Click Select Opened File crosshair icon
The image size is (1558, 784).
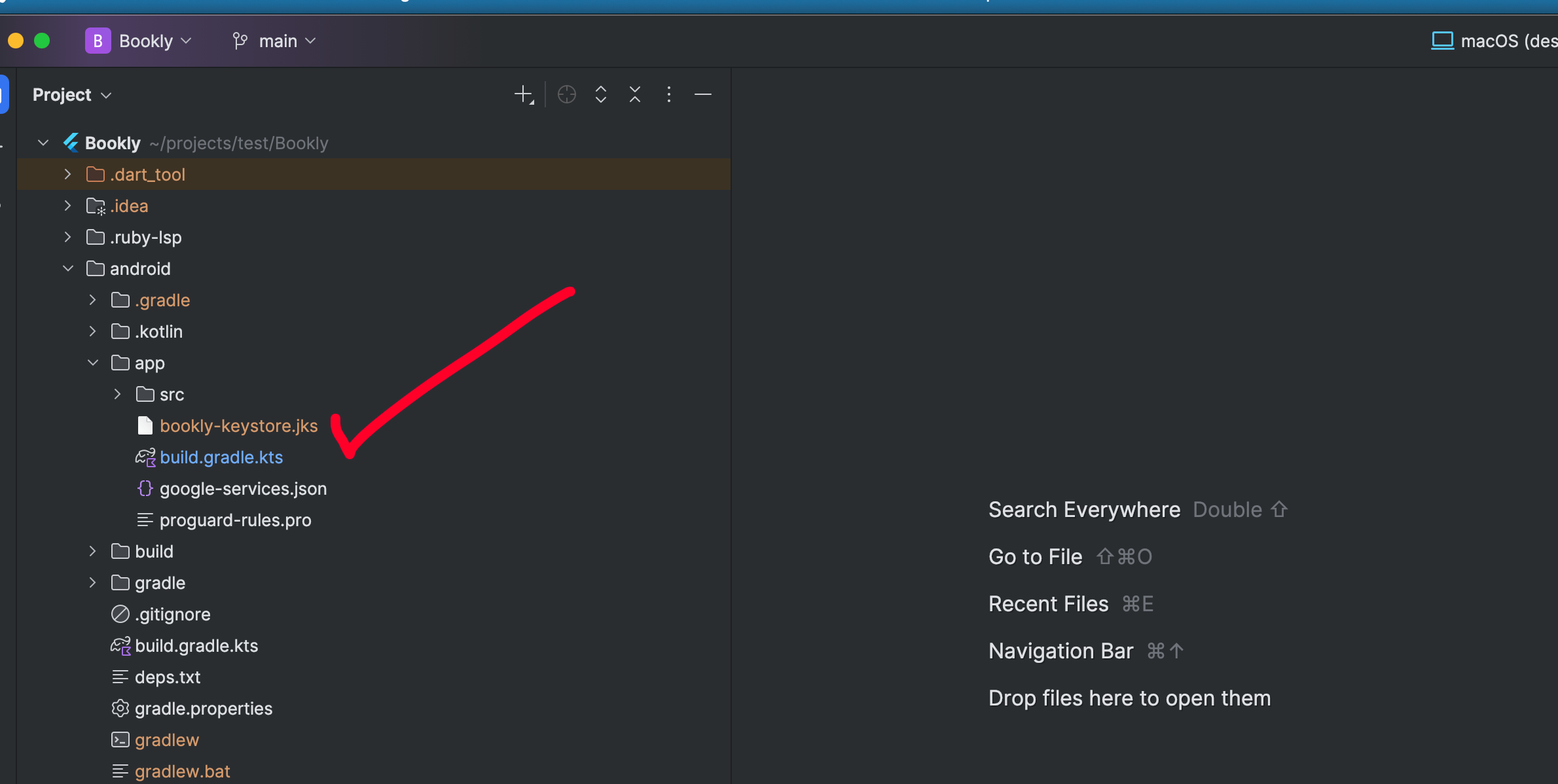click(x=567, y=95)
